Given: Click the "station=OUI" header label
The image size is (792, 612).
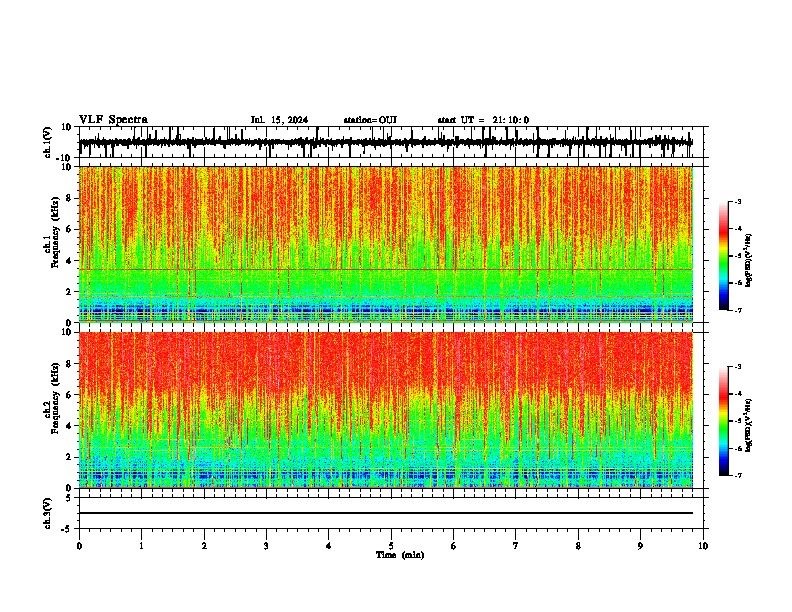Looking at the screenshot, I should (x=370, y=120).
